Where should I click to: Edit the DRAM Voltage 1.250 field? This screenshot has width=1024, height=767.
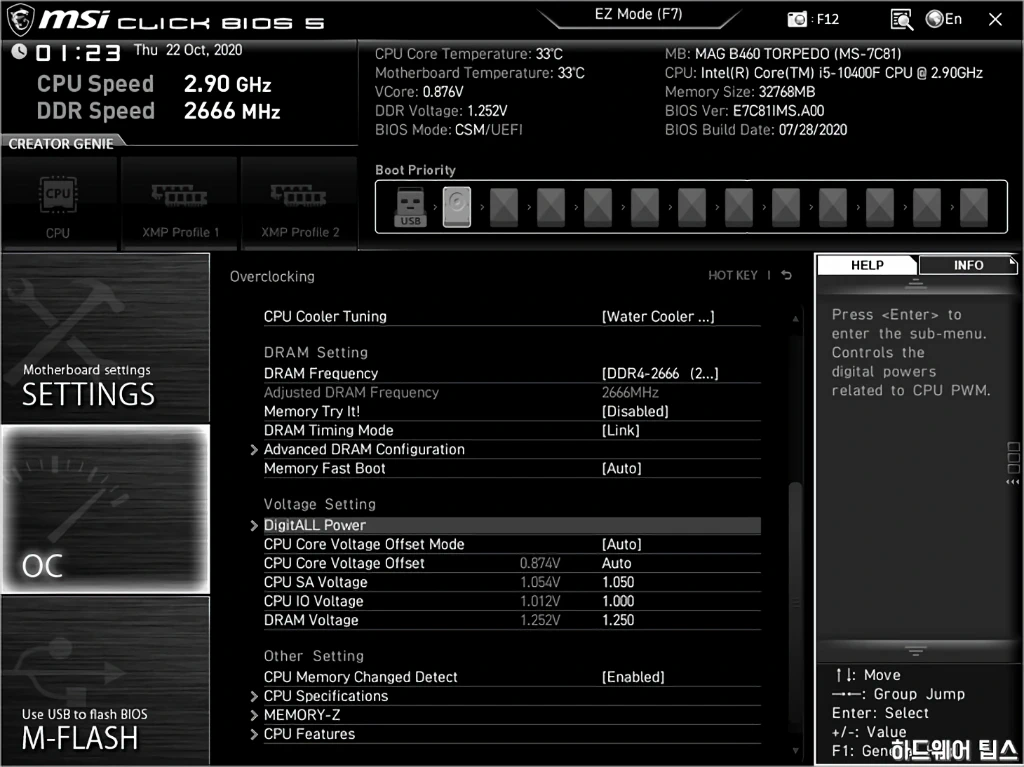click(618, 620)
